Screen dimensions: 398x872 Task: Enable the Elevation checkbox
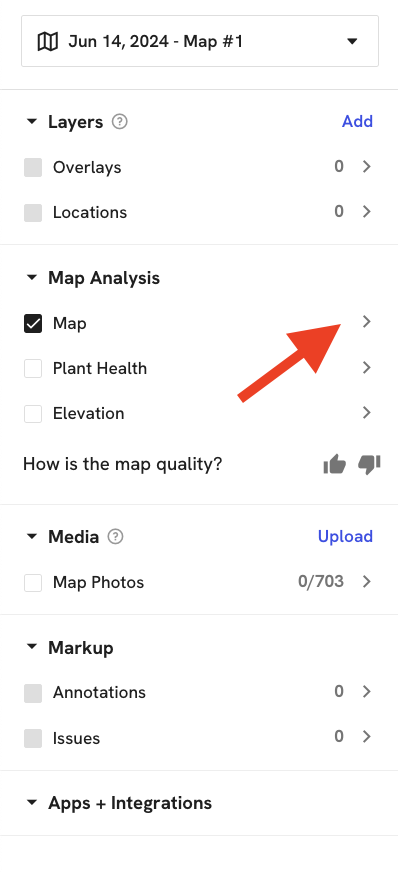pyautogui.click(x=33, y=414)
